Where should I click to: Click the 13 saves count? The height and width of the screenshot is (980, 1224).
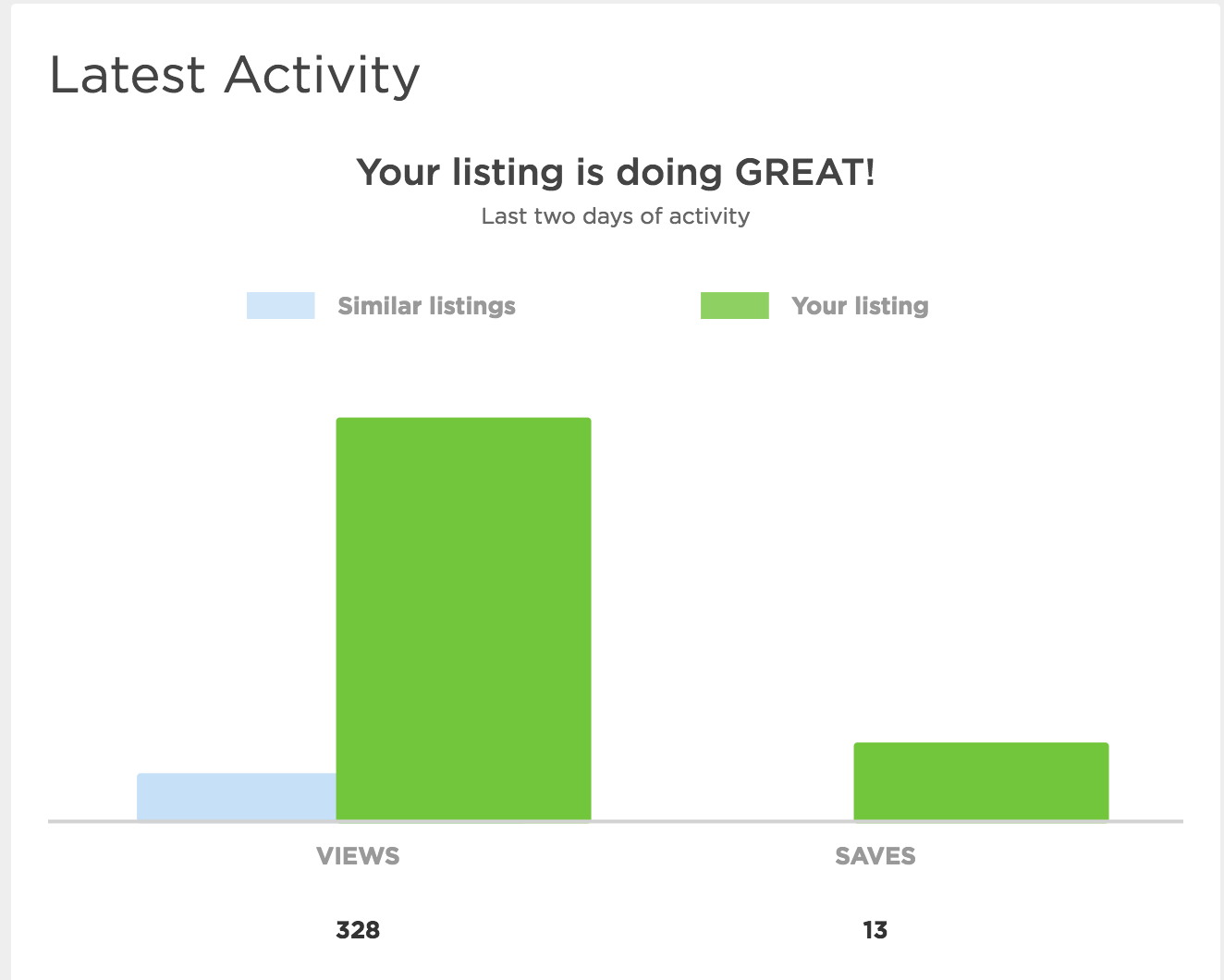click(x=875, y=930)
